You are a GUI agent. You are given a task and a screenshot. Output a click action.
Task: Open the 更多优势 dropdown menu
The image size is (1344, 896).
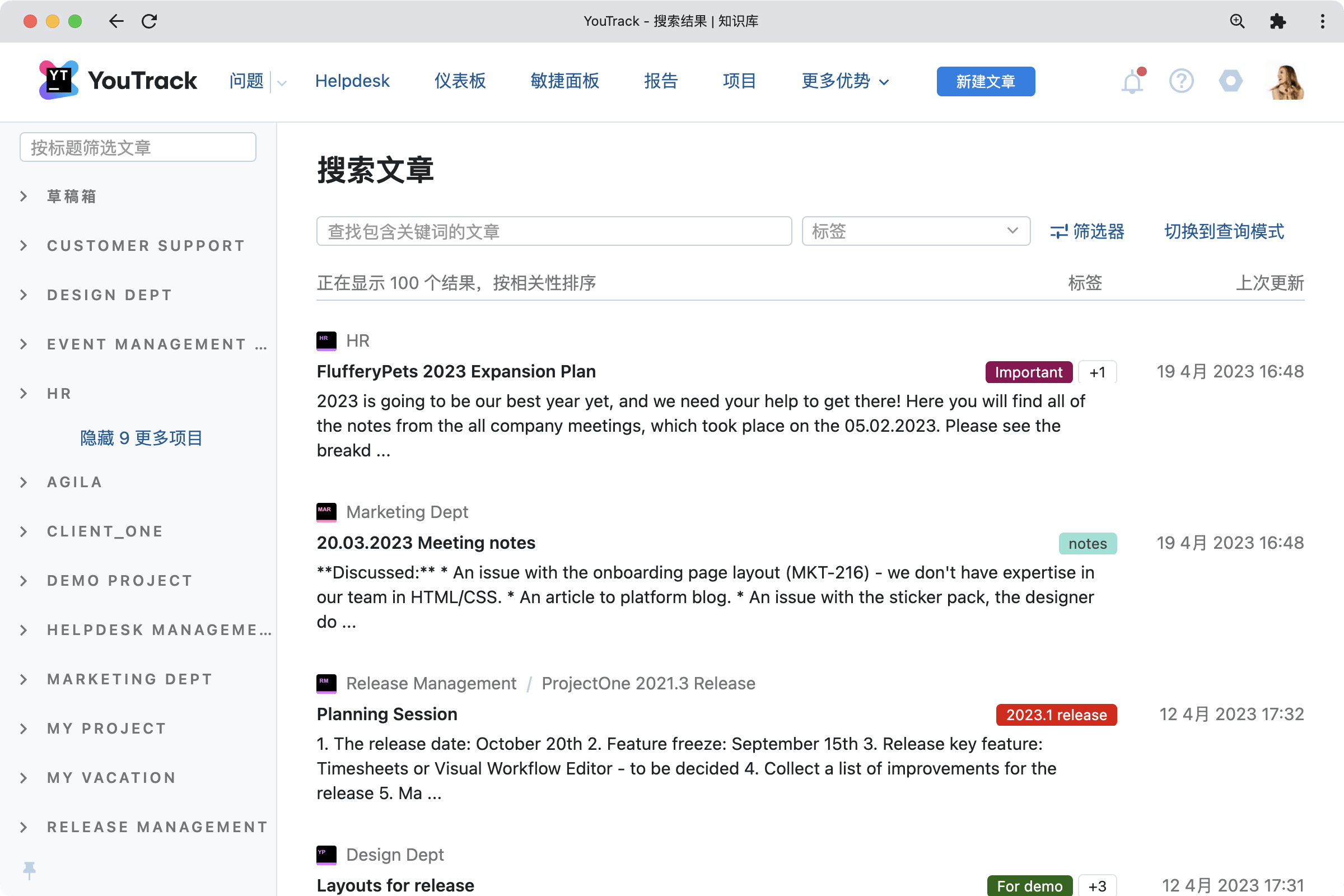click(x=844, y=81)
